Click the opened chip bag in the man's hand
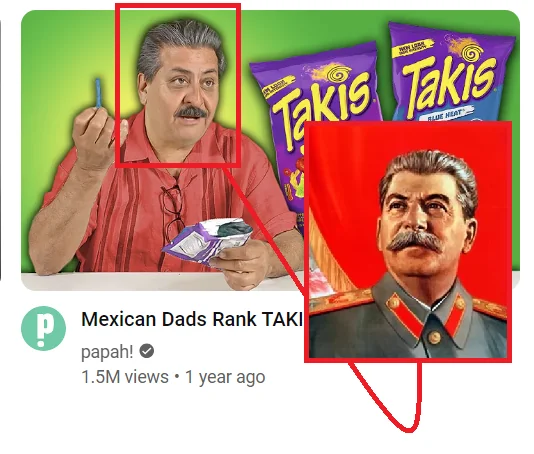 tap(208, 241)
